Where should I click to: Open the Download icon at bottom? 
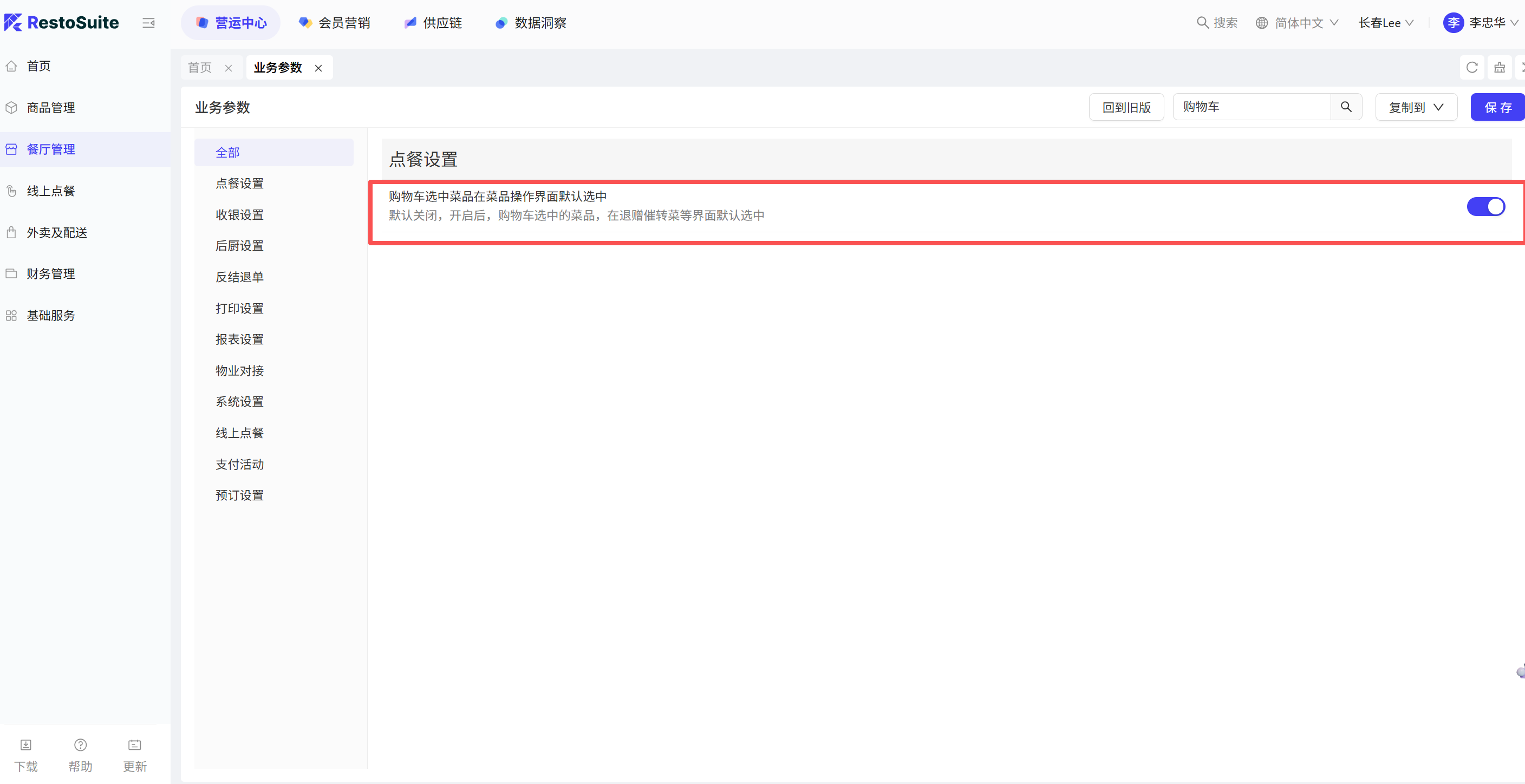coord(26,745)
